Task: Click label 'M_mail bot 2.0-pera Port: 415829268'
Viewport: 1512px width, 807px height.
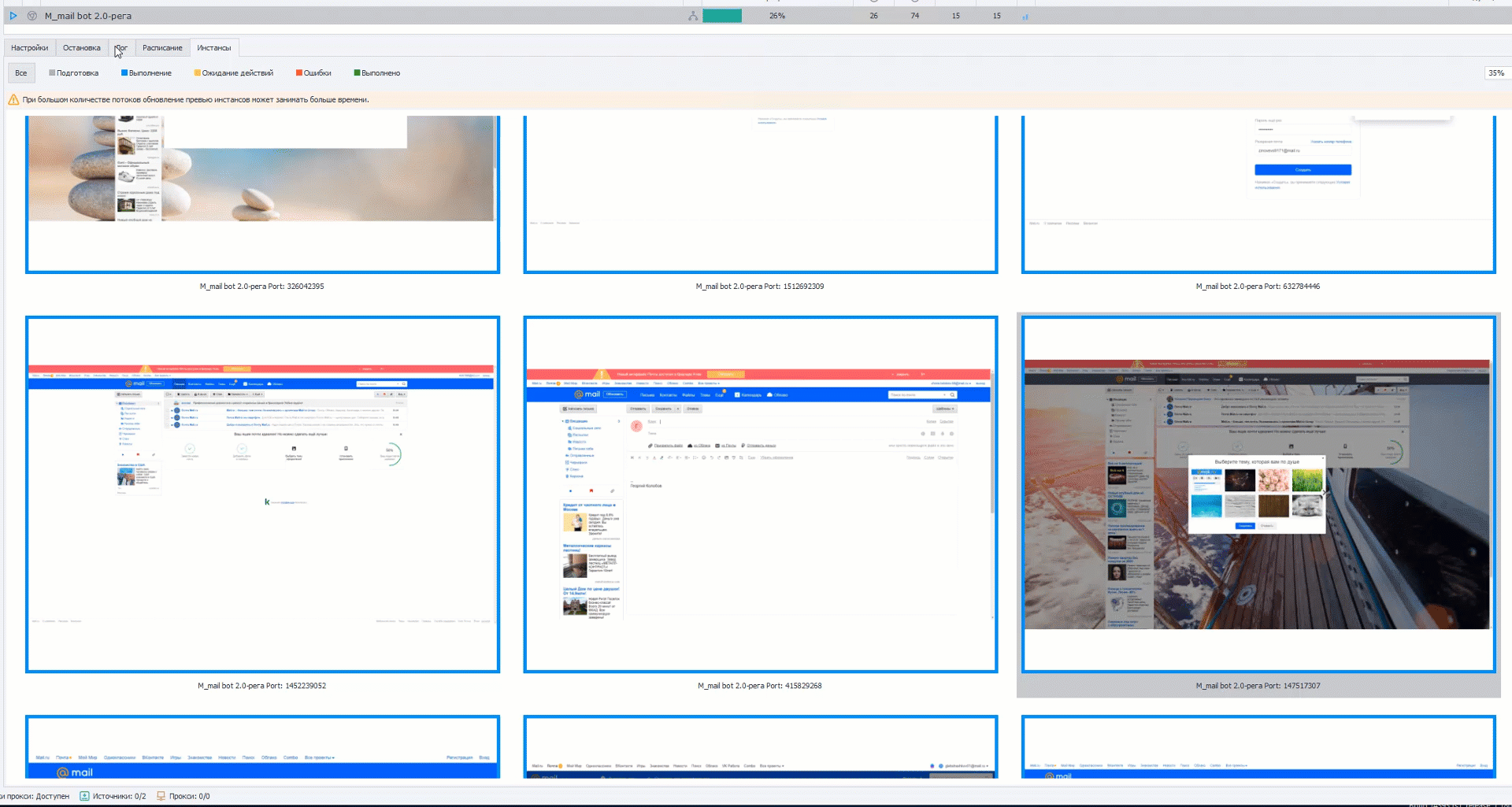Action: 760,686
